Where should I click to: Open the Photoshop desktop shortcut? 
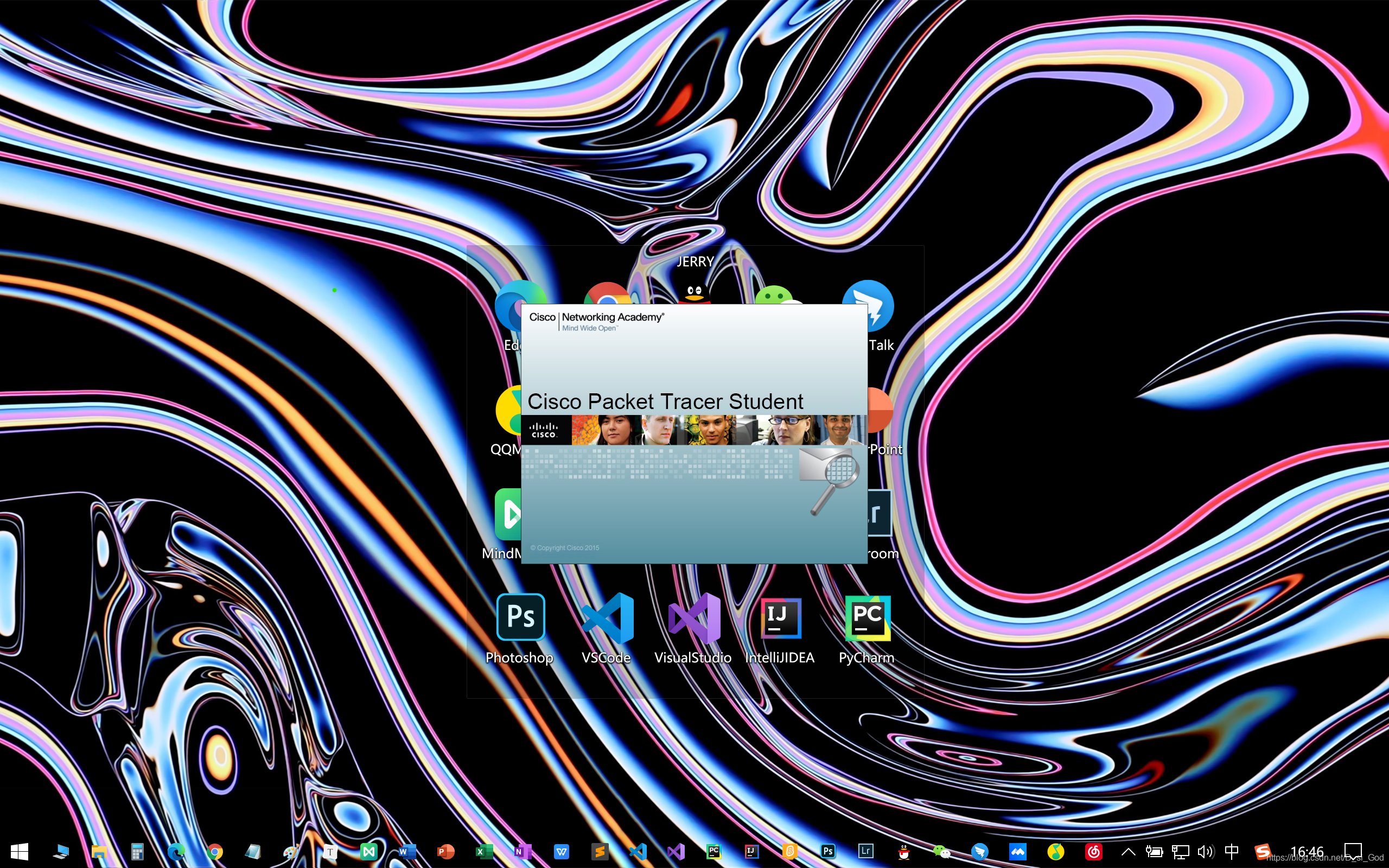(520, 617)
